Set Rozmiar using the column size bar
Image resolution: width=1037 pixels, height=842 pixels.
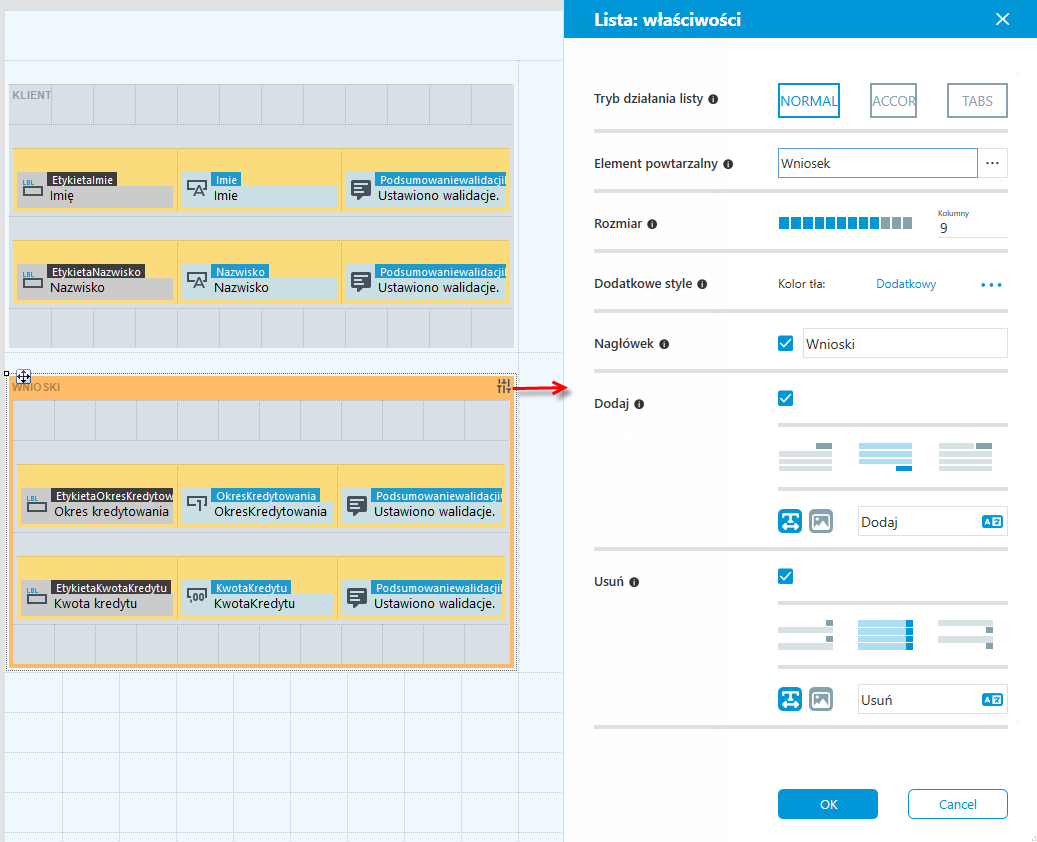click(x=845, y=224)
